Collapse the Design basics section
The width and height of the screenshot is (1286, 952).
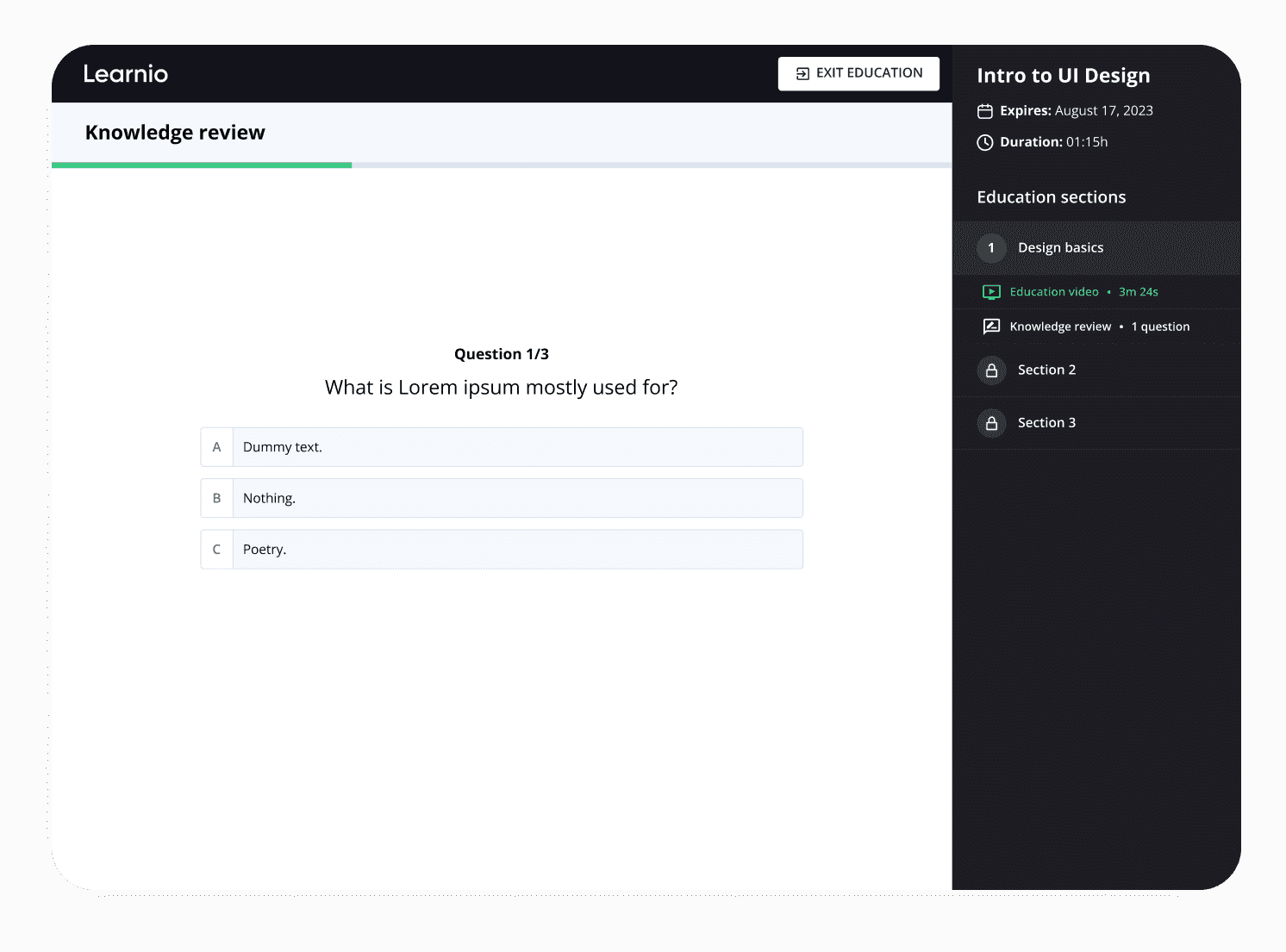pyautogui.click(x=1096, y=248)
